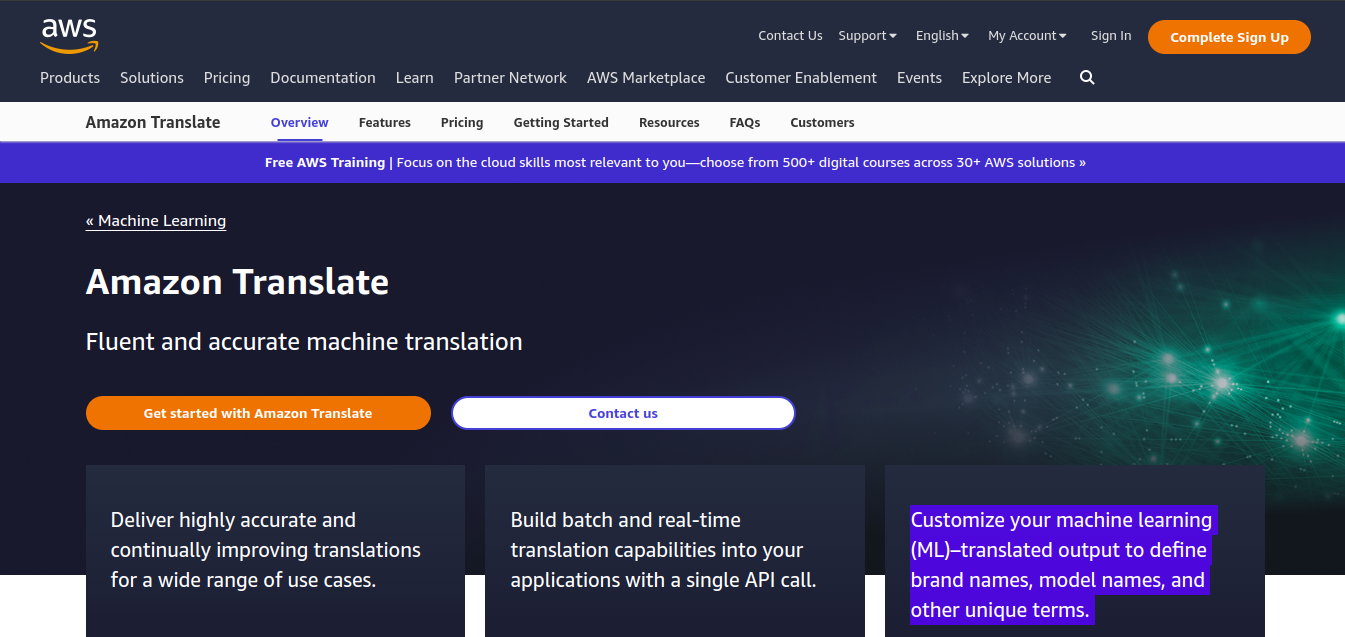Go to the Getting Started tab
This screenshot has height=637, width=1345.
point(561,122)
